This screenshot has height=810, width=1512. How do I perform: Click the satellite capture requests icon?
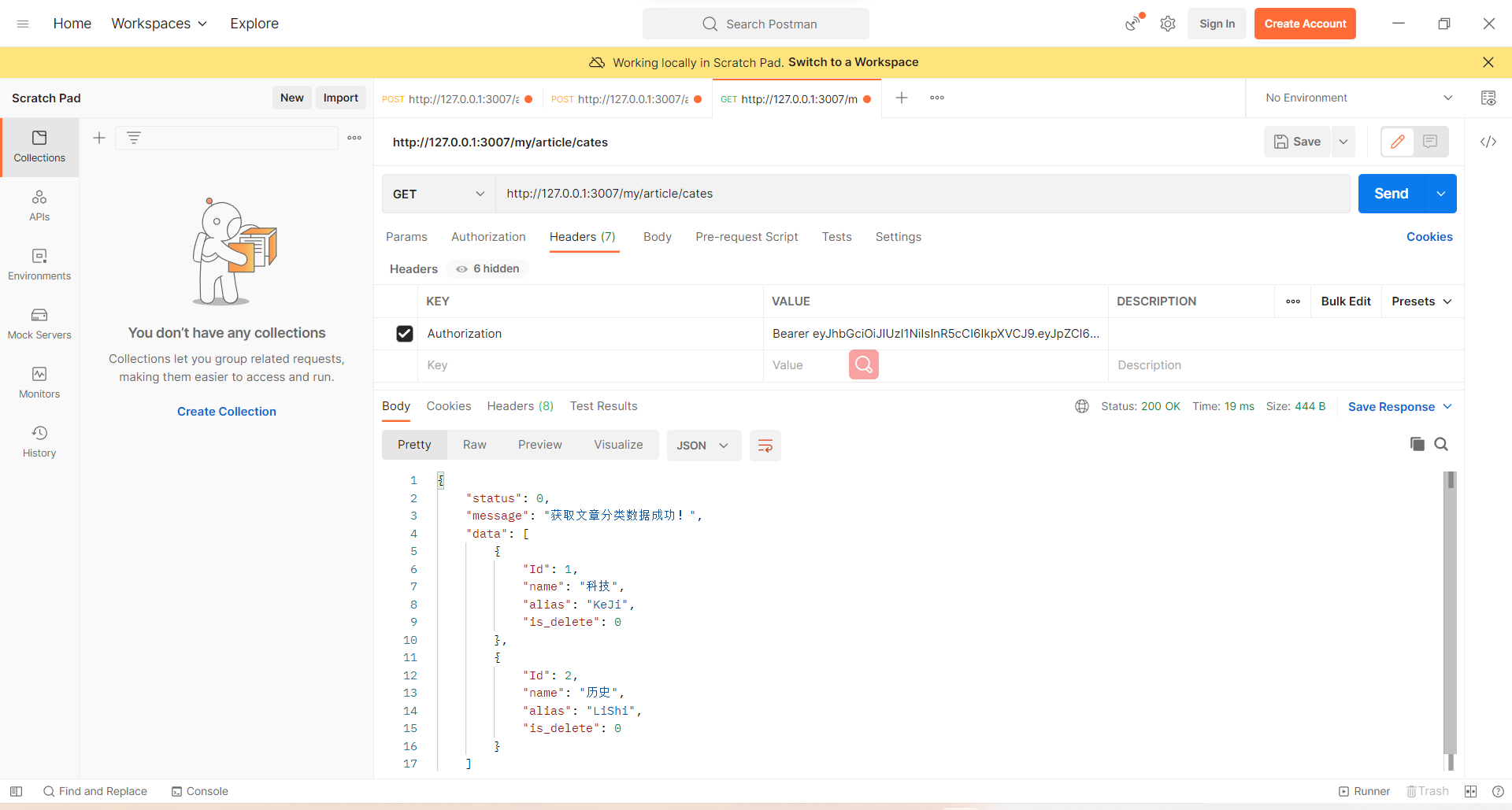coord(1133,24)
